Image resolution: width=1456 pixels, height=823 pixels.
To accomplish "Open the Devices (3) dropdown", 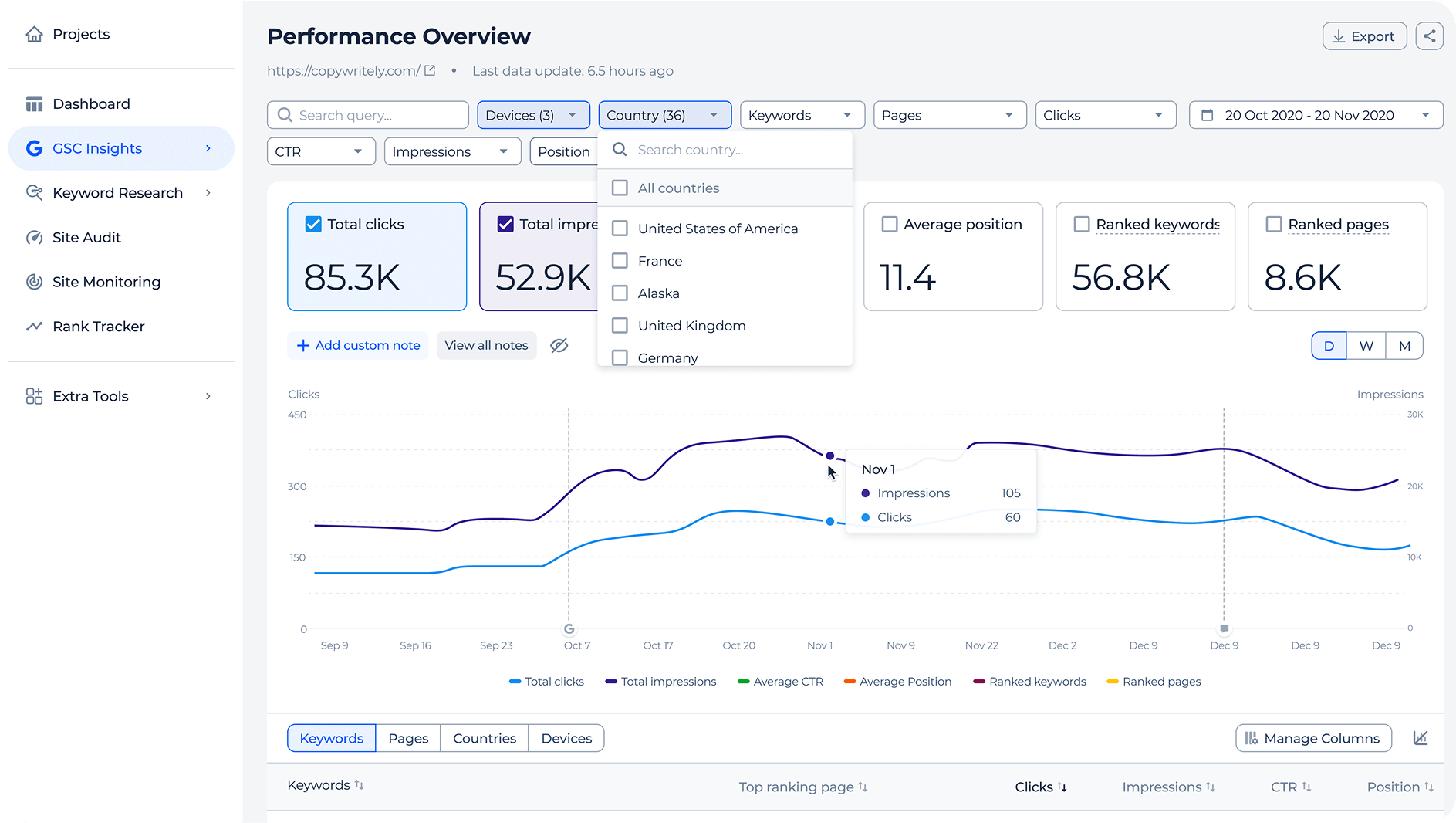I will [x=533, y=115].
